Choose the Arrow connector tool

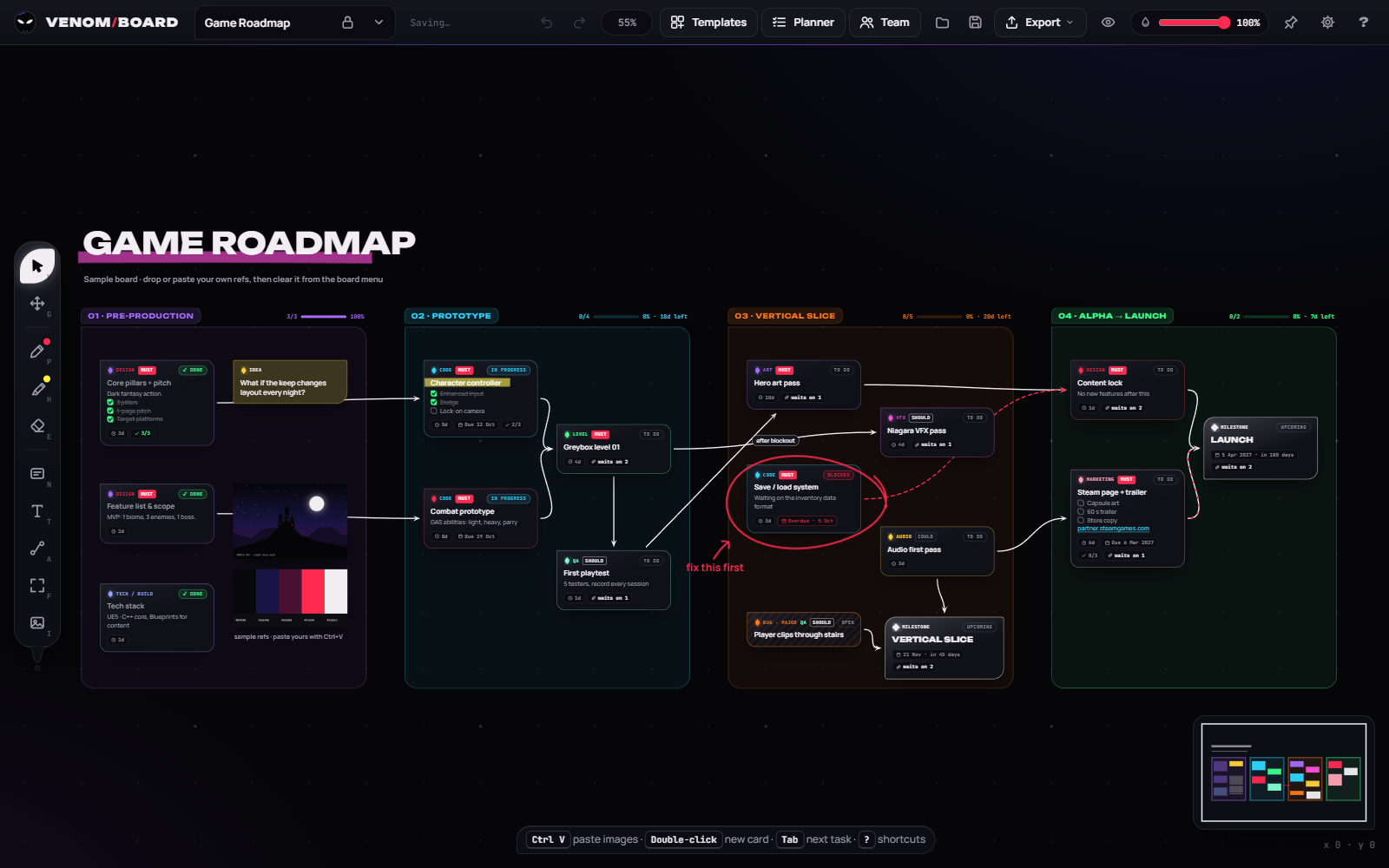coord(37,549)
